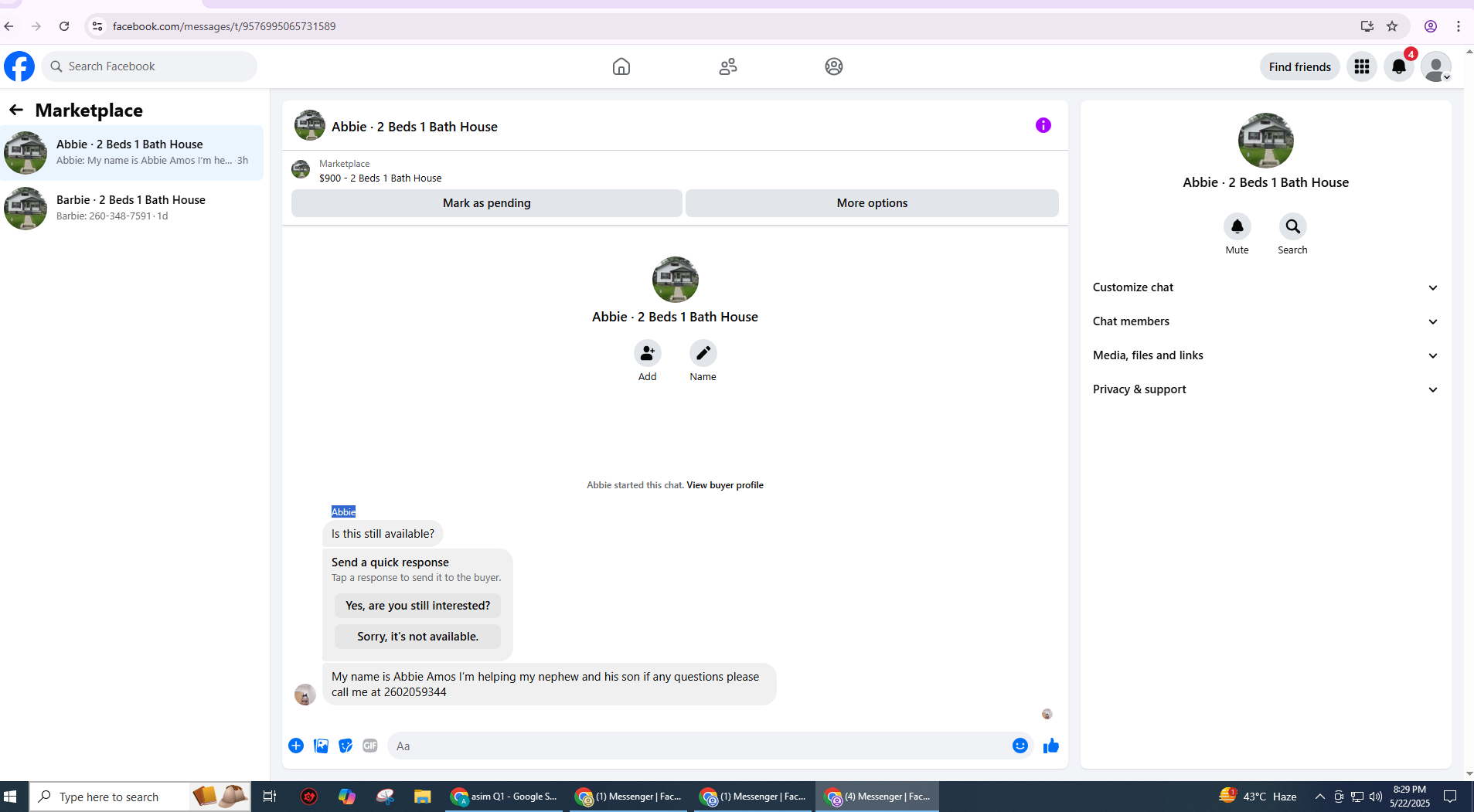
Task: Open the emoji picker
Action: [x=1020, y=746]
